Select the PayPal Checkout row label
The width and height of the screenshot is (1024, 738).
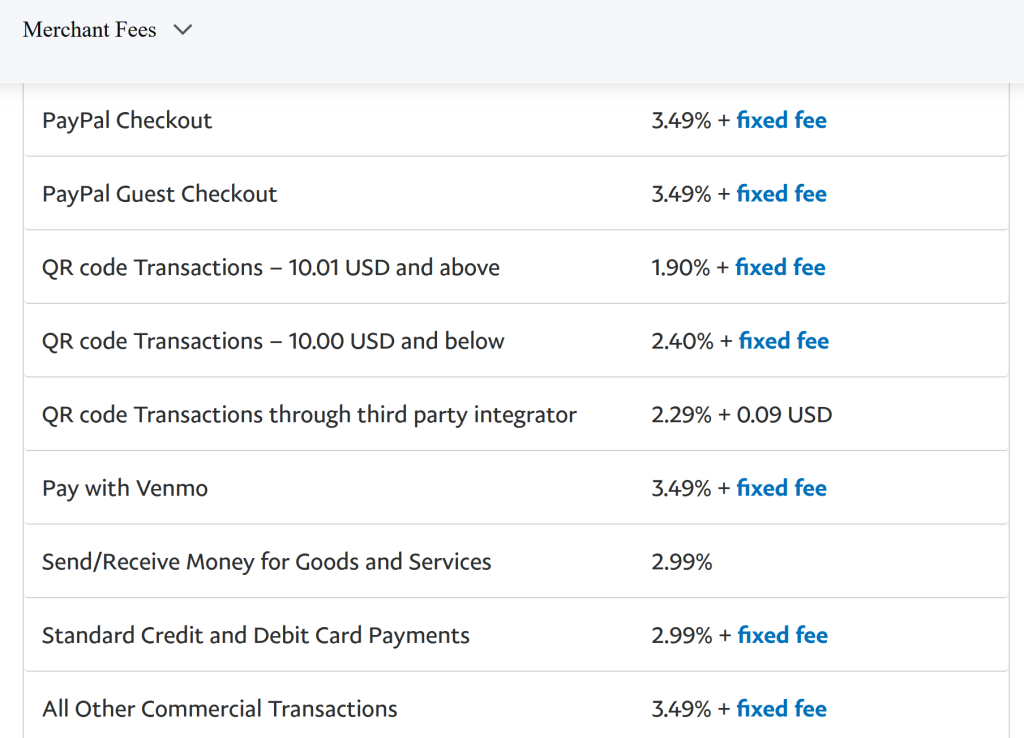click(x=127, y=120)
